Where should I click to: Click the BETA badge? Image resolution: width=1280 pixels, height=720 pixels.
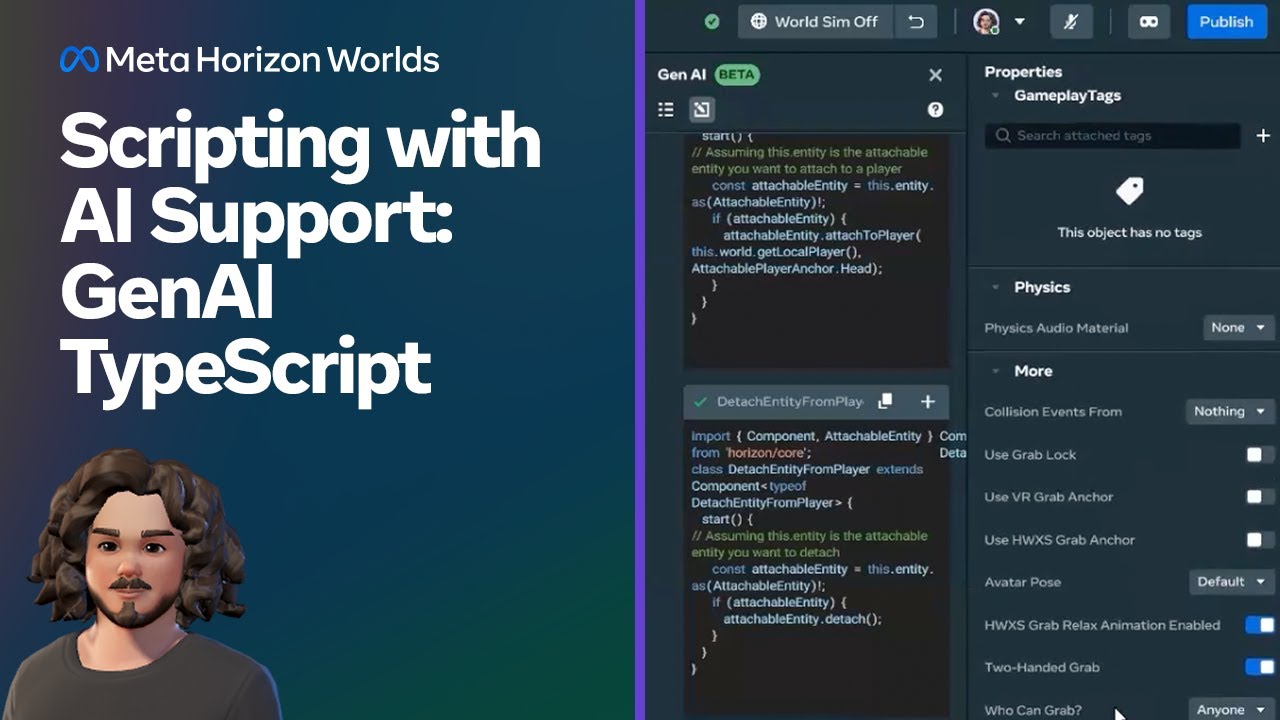click(x=737, y=75)
